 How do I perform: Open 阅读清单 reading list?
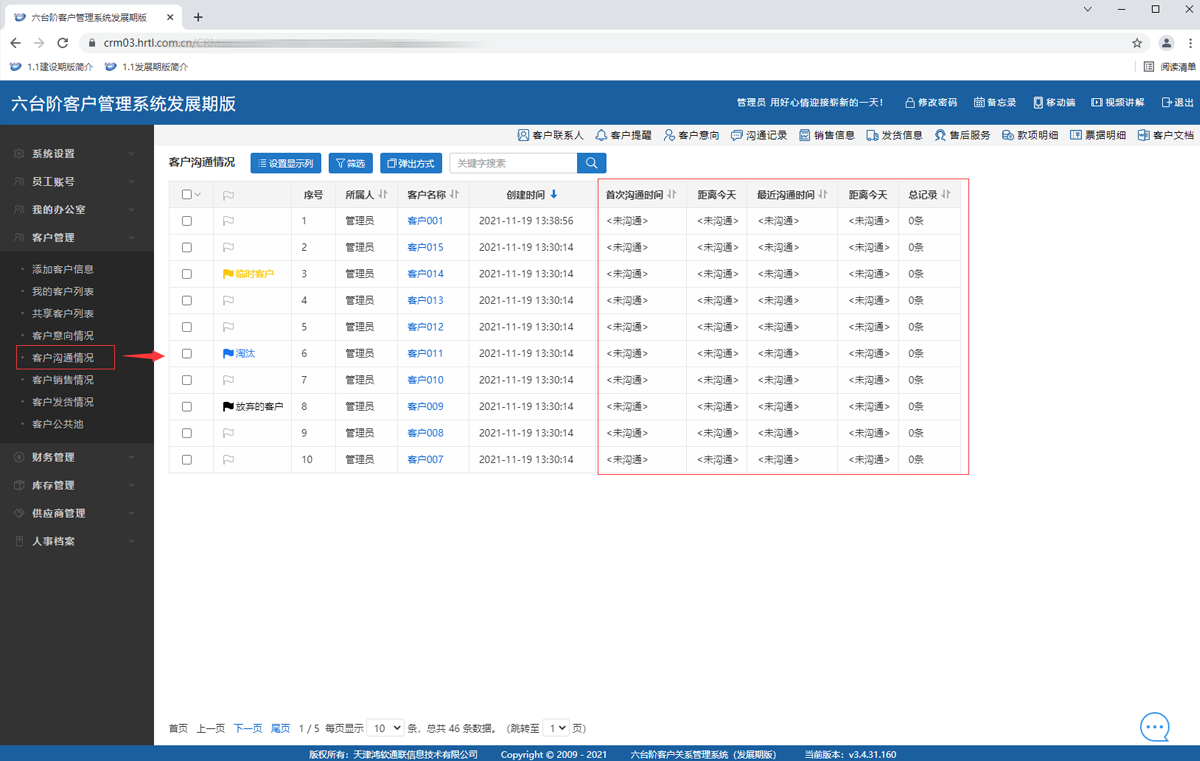(1170, 67)
